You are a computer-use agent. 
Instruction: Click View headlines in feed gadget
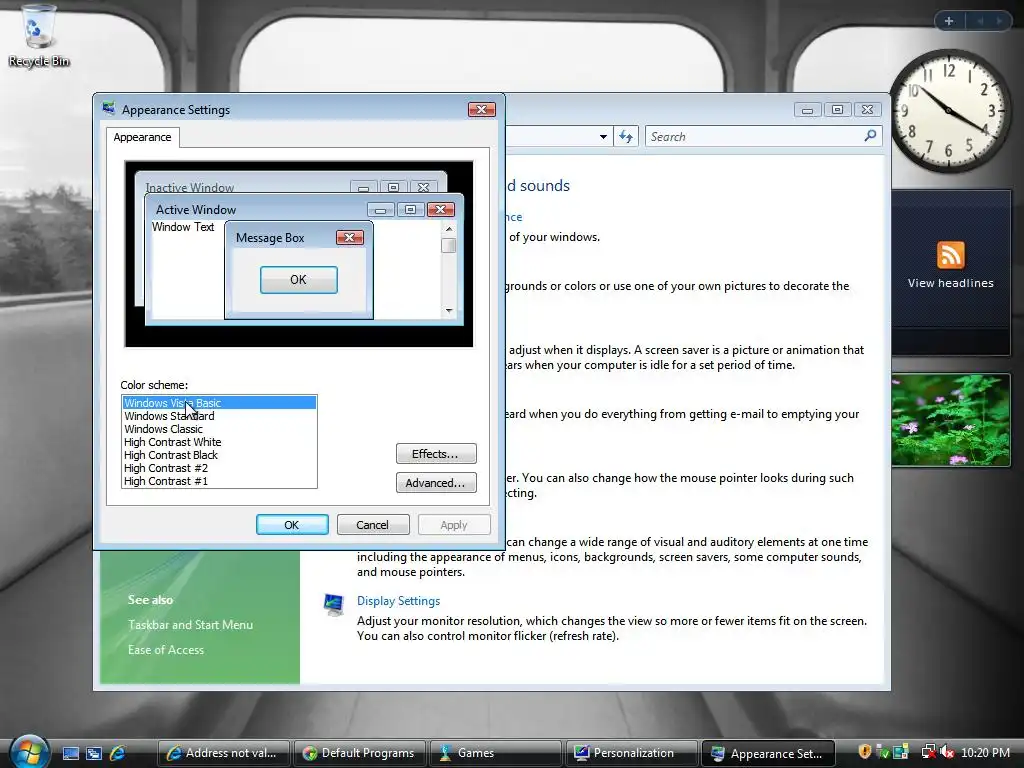tap(950, 283)
